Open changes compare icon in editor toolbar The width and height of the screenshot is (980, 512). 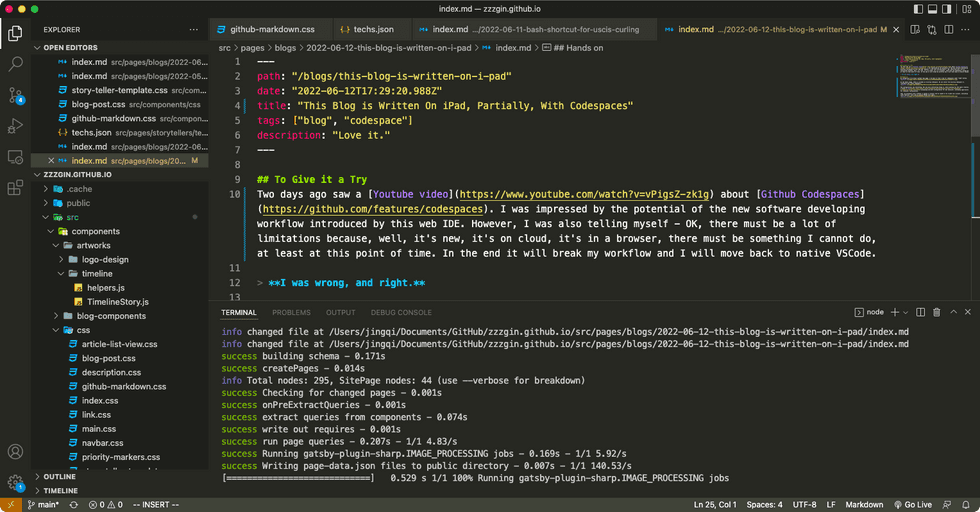pyautogui.click(x=932, y=29)
